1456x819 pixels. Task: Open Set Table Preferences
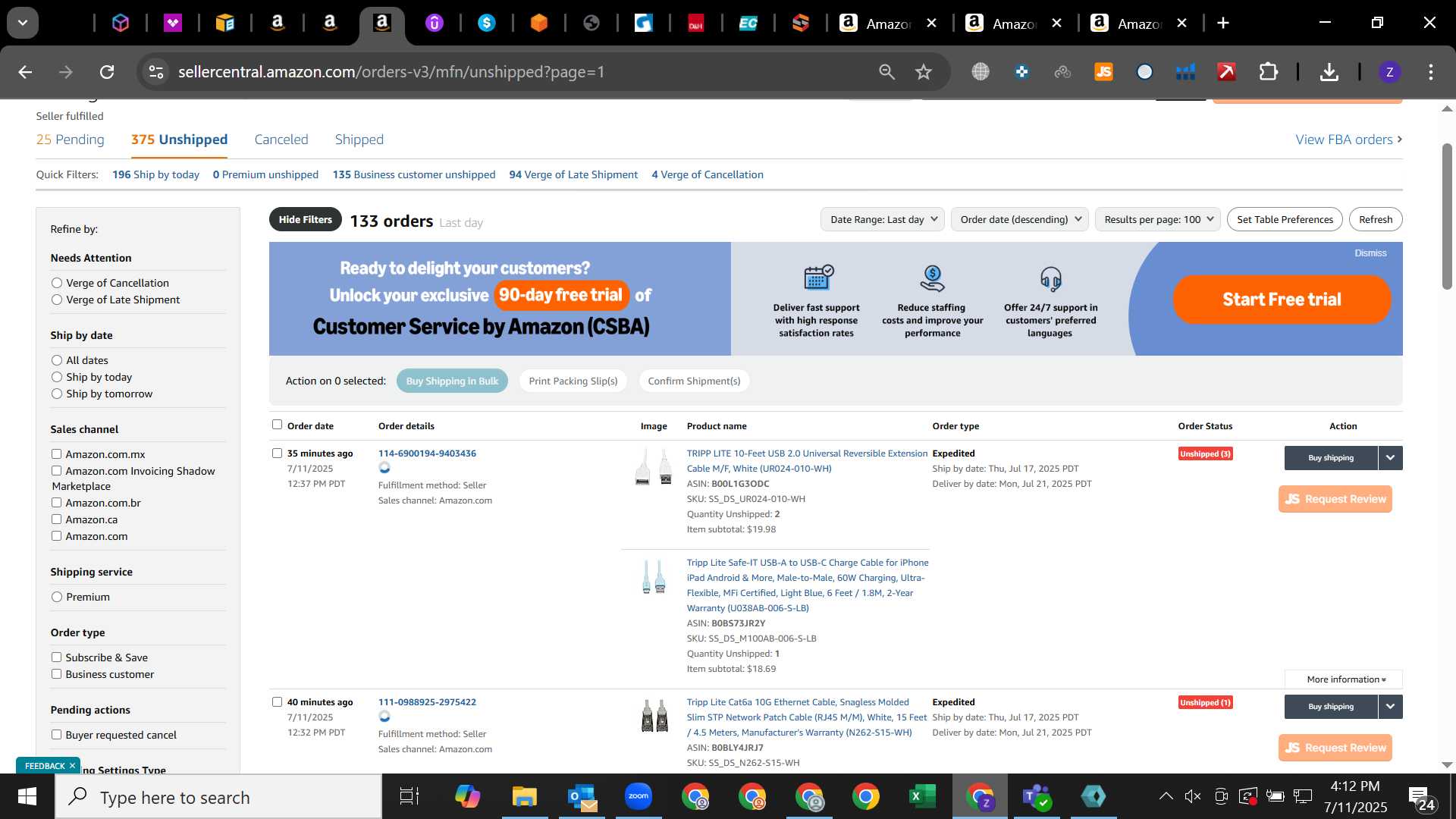point(1285,219)
